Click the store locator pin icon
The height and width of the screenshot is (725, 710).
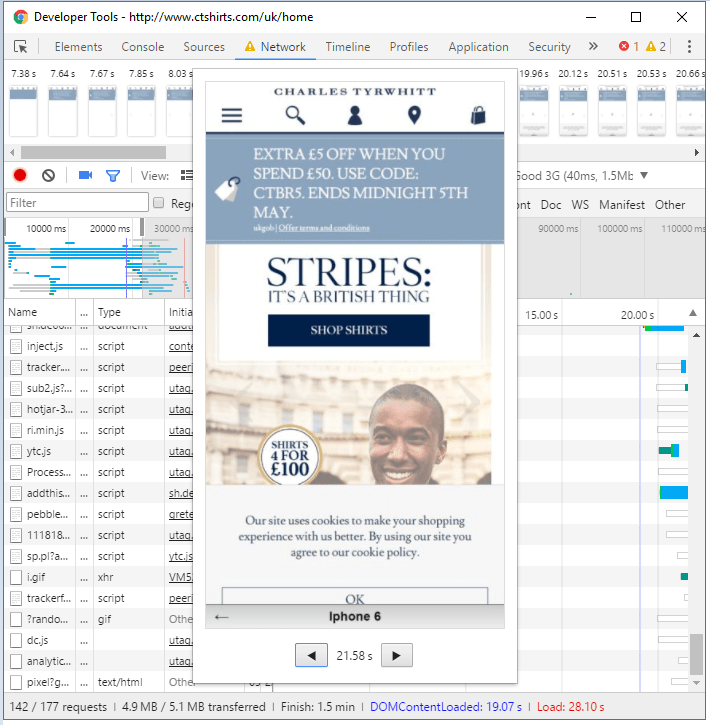coord(414,115)
